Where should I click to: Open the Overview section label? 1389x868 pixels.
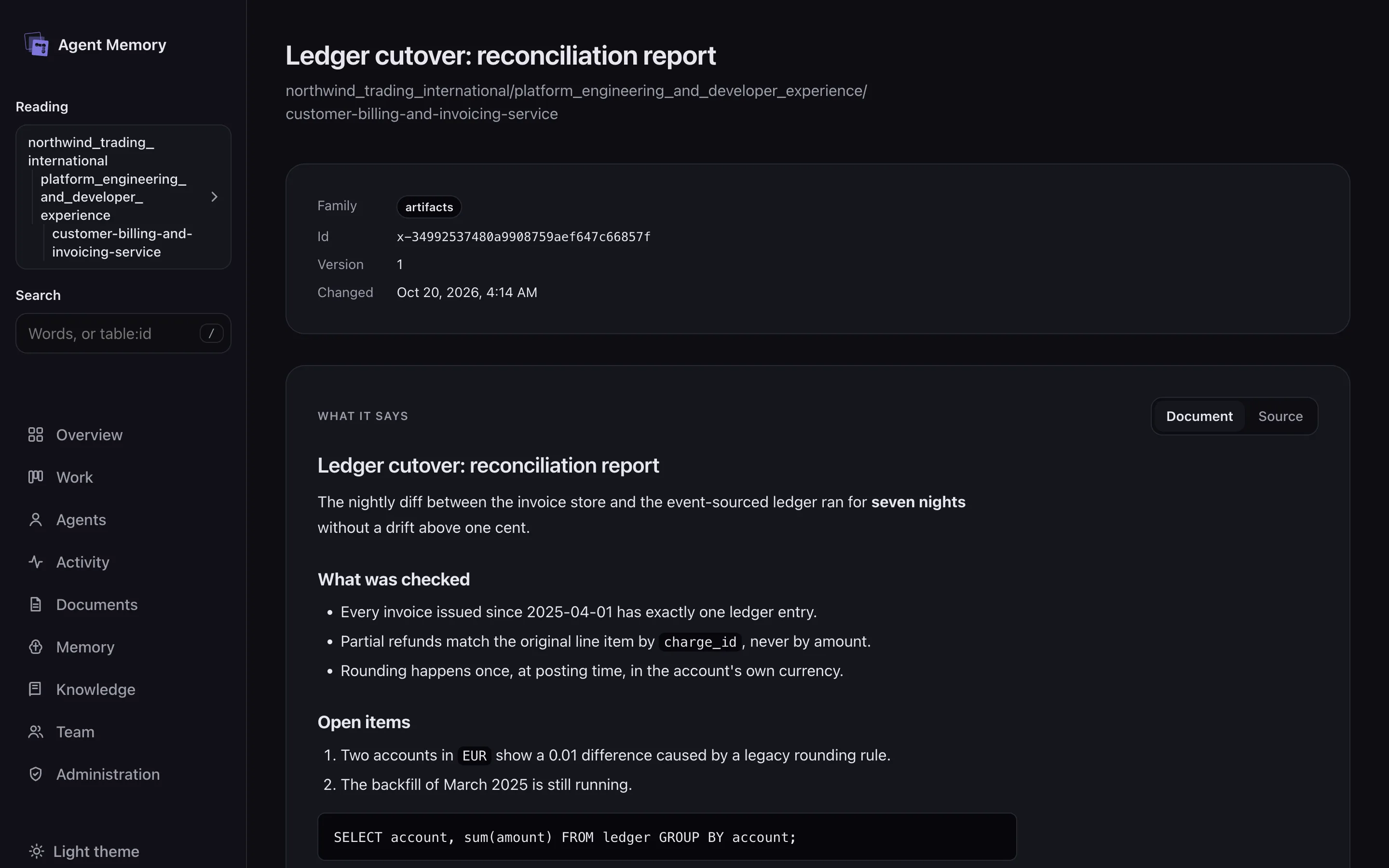pyautogui.click(x=90, y=435)
